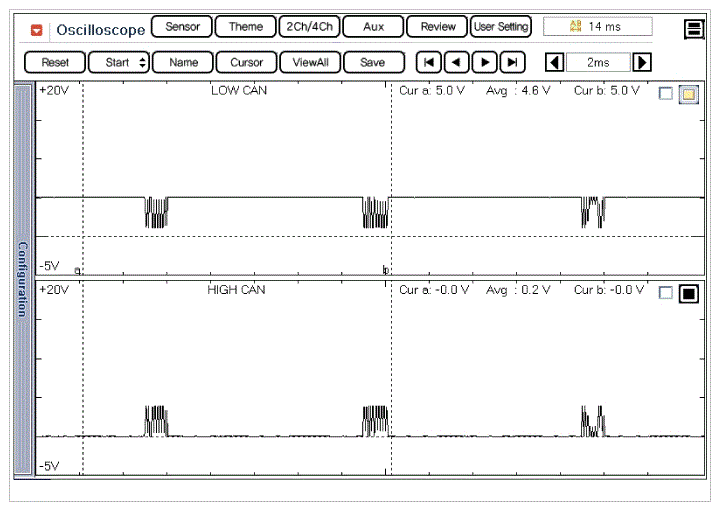
Task: Click HIGH CAN Avg 0.2 V reading
Action: point(518,290)
